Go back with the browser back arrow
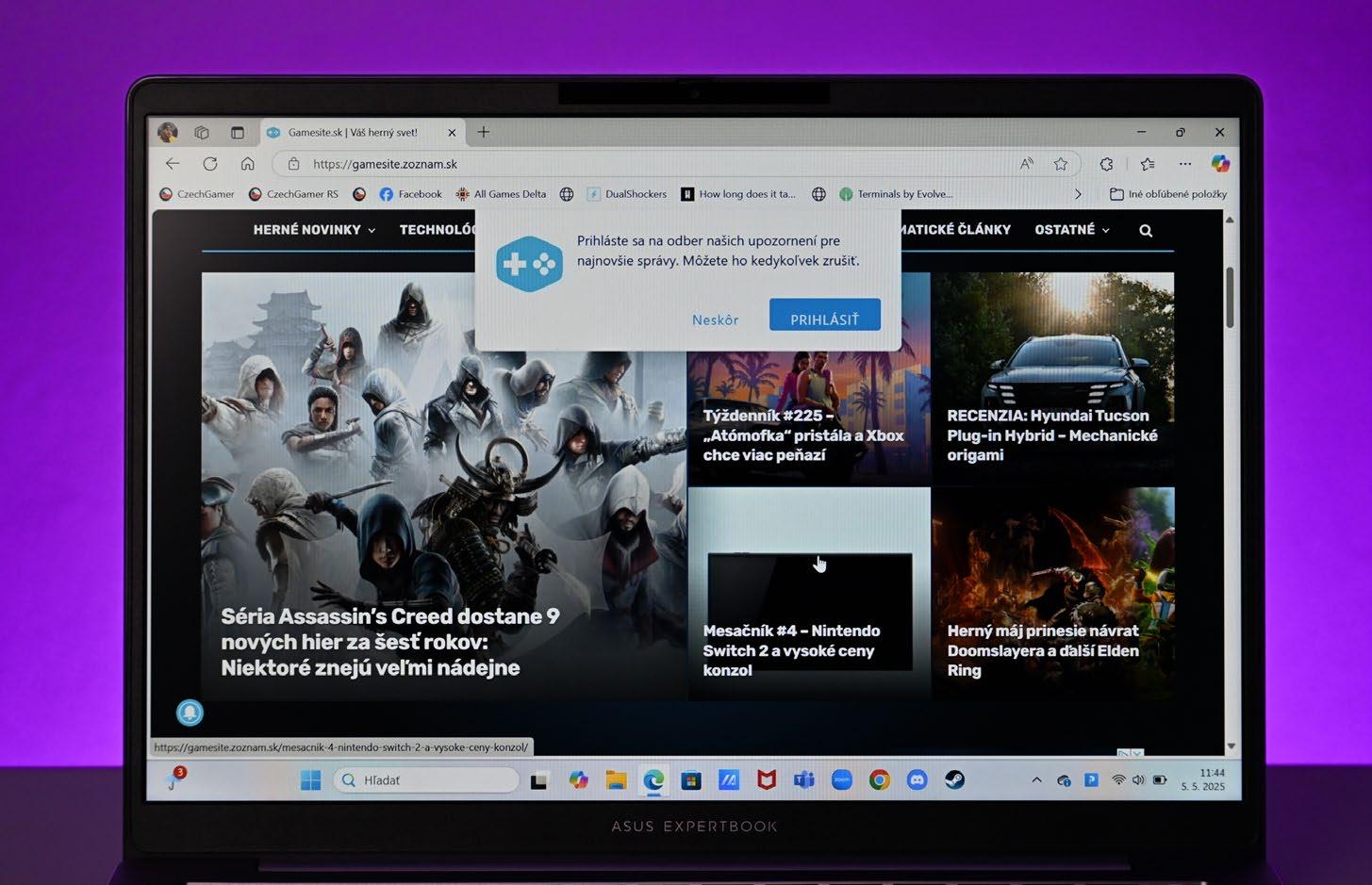 point(173,164)
